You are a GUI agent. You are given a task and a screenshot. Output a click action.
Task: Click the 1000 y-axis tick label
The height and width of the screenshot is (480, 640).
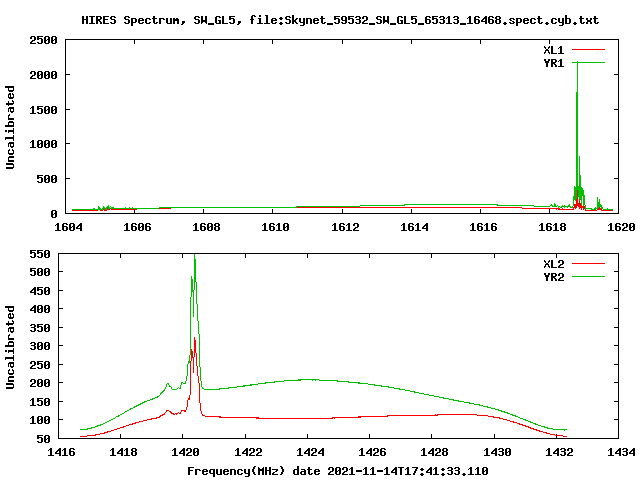click(x=43, y=144)
